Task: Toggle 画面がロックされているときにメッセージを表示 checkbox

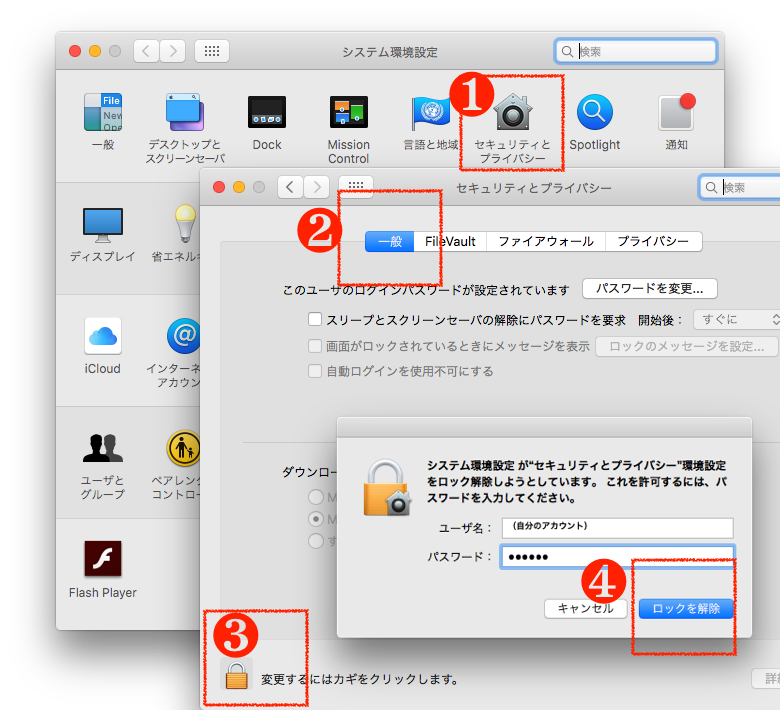Action: coord(315,346)
